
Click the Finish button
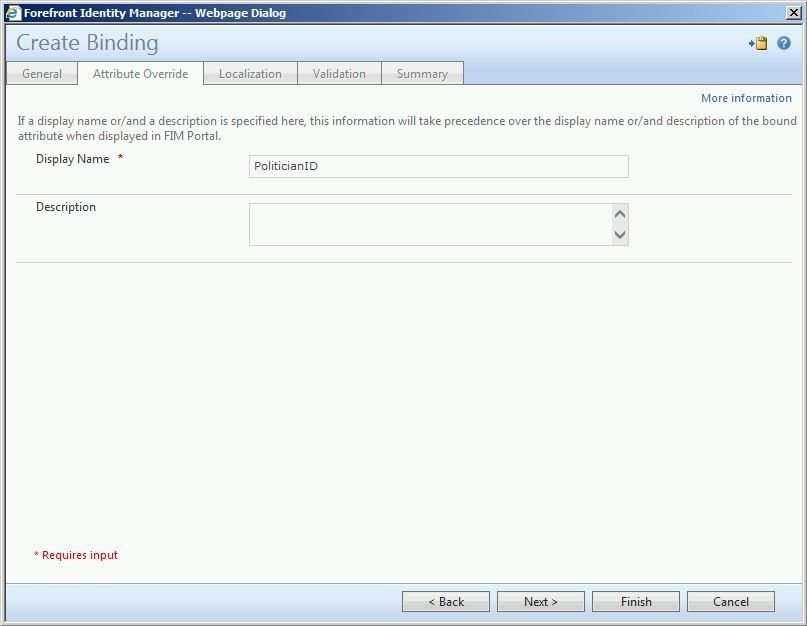(x=636, y=601)
